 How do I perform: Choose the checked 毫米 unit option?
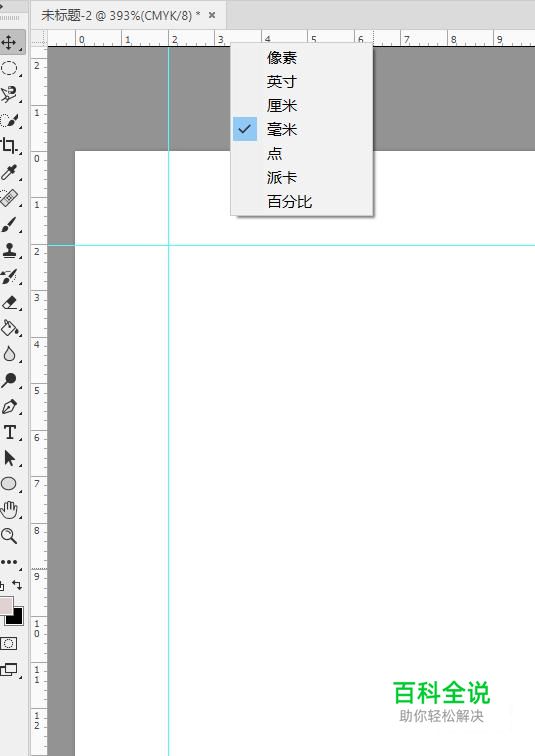[302, 129]
